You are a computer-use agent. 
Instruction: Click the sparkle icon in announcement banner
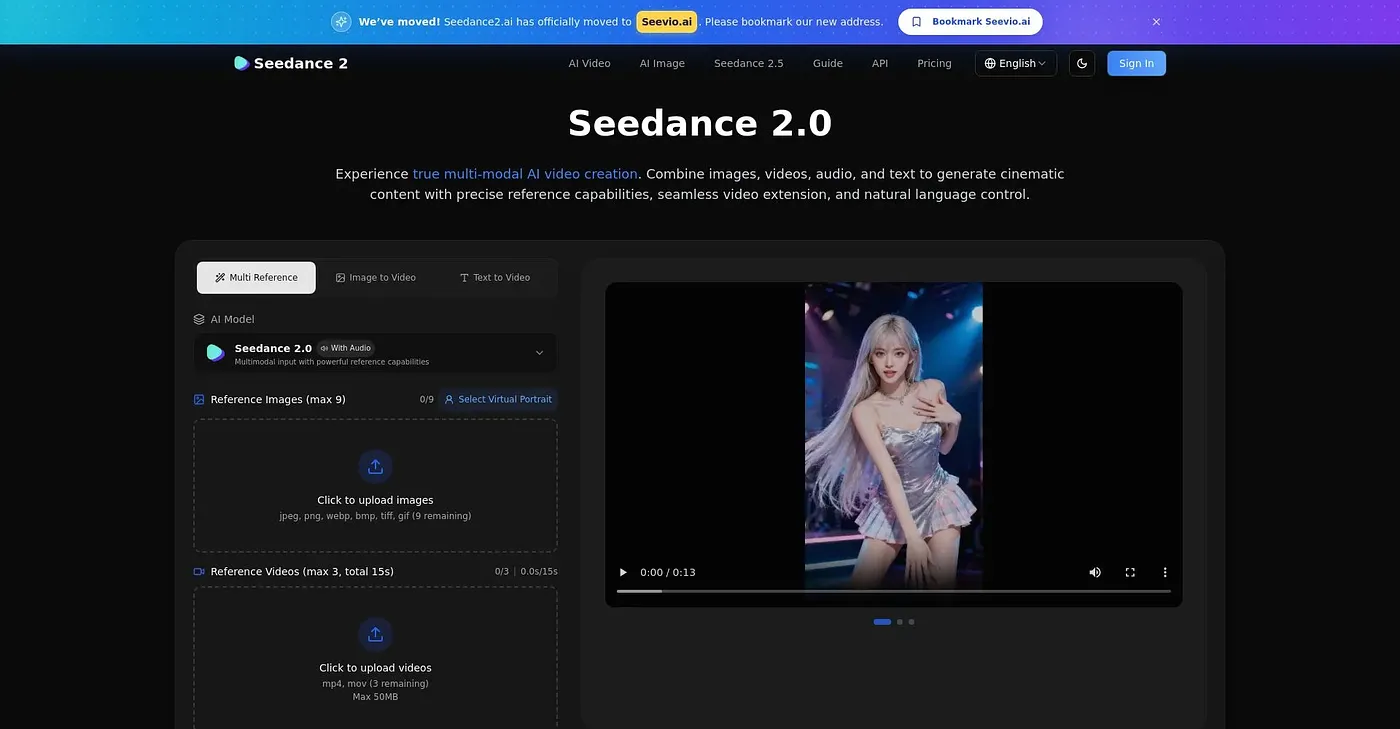[341, 22]
